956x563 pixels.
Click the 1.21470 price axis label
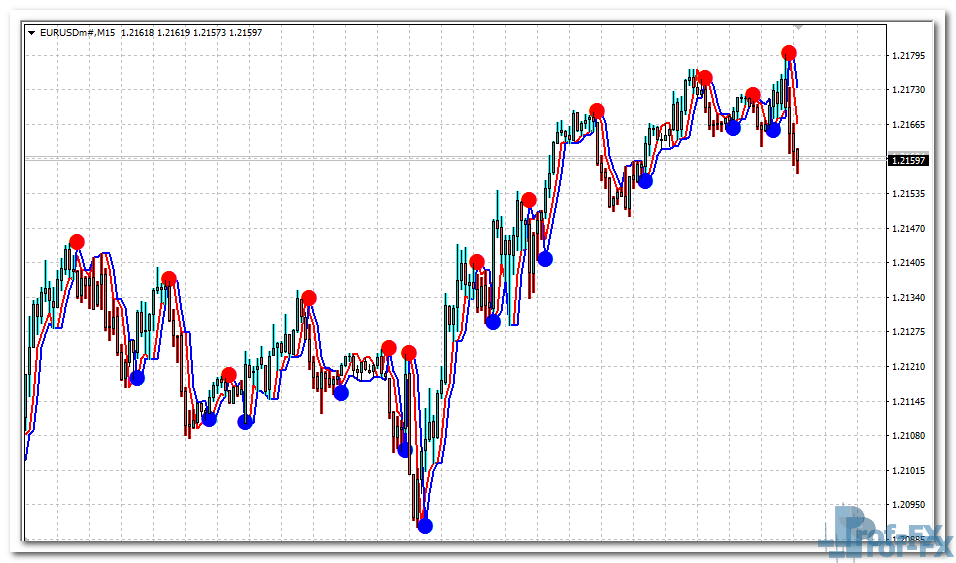(x=908, y=229)
